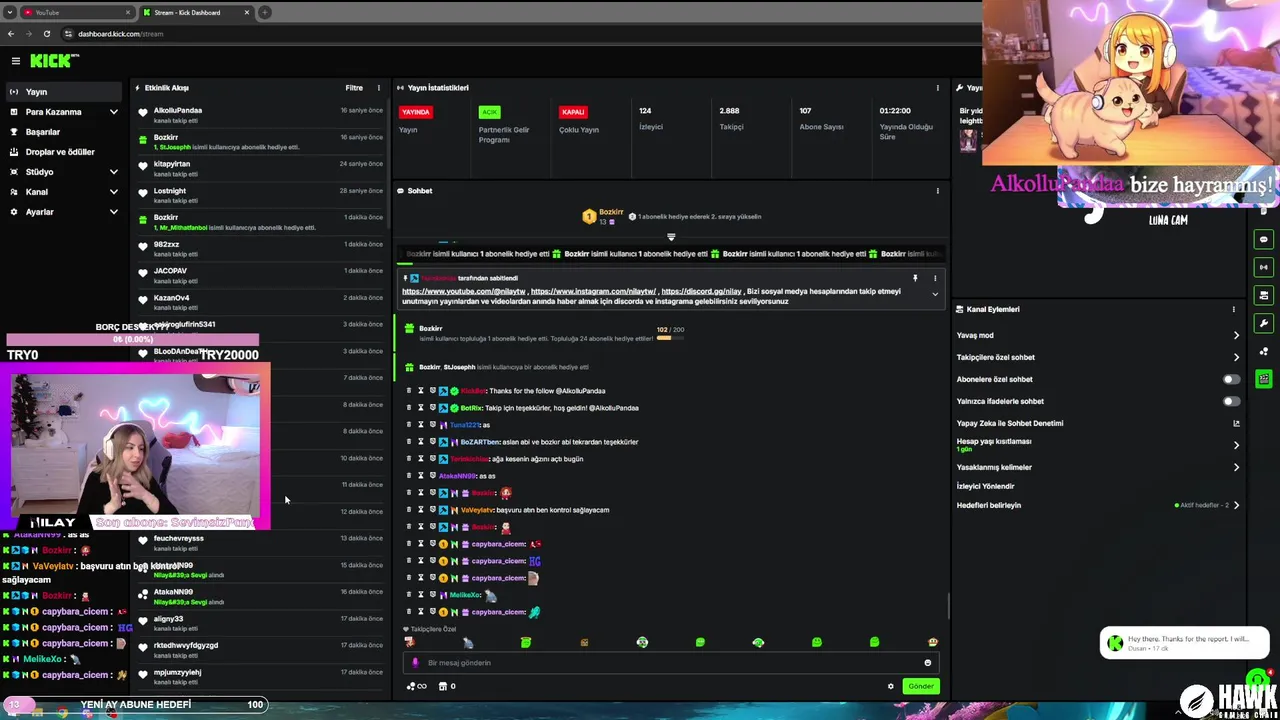Toggle Abonelere özel sohbet switch
Screen dimensions: 1280x720
1232,379
